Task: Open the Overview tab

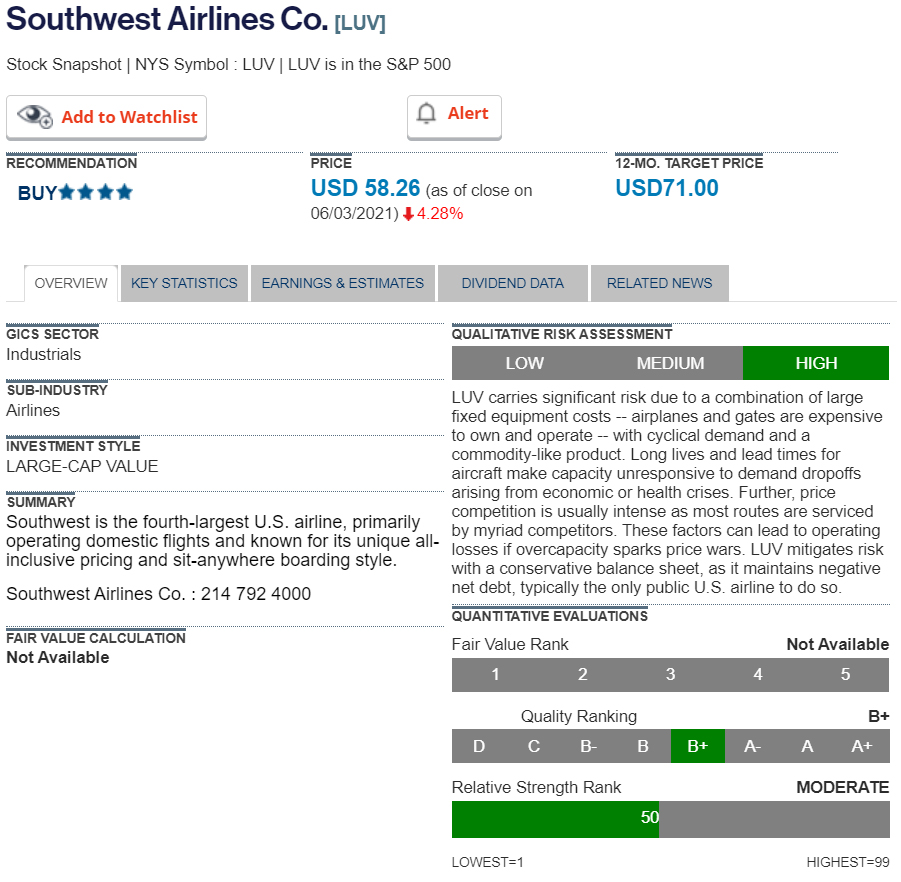Action: [71, 283]
